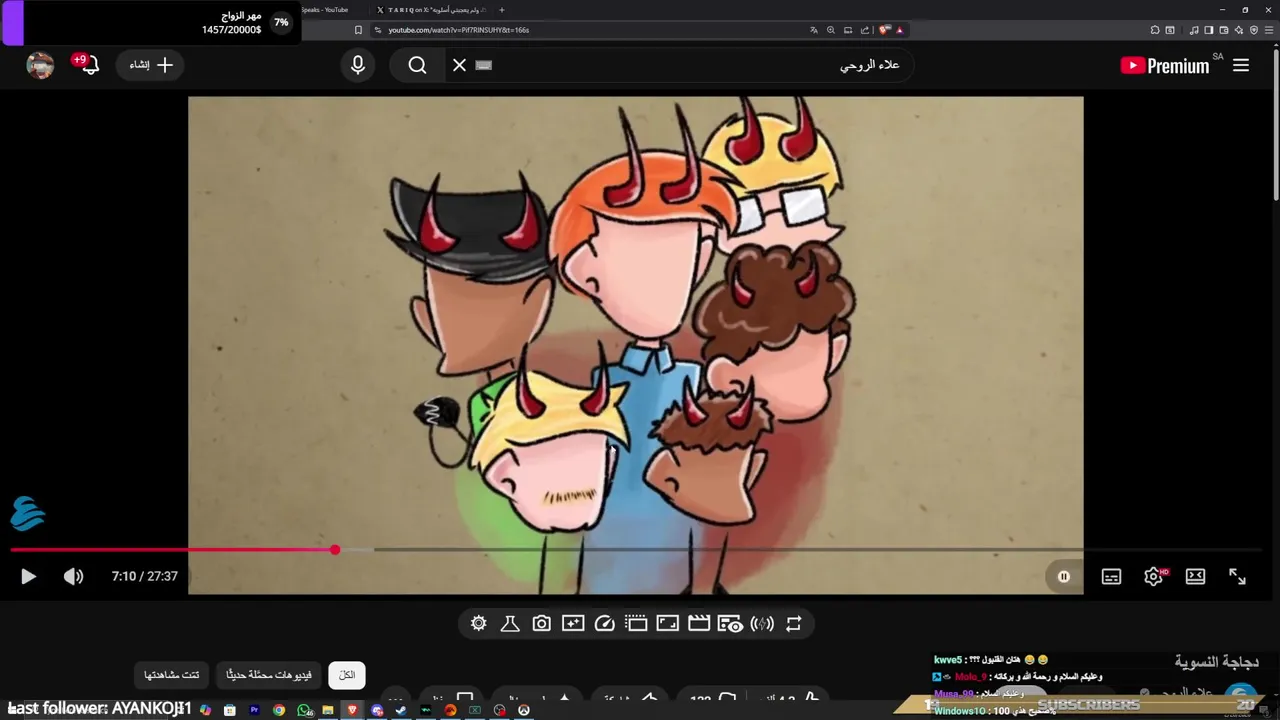Open a new browser tab

[502, 10]
